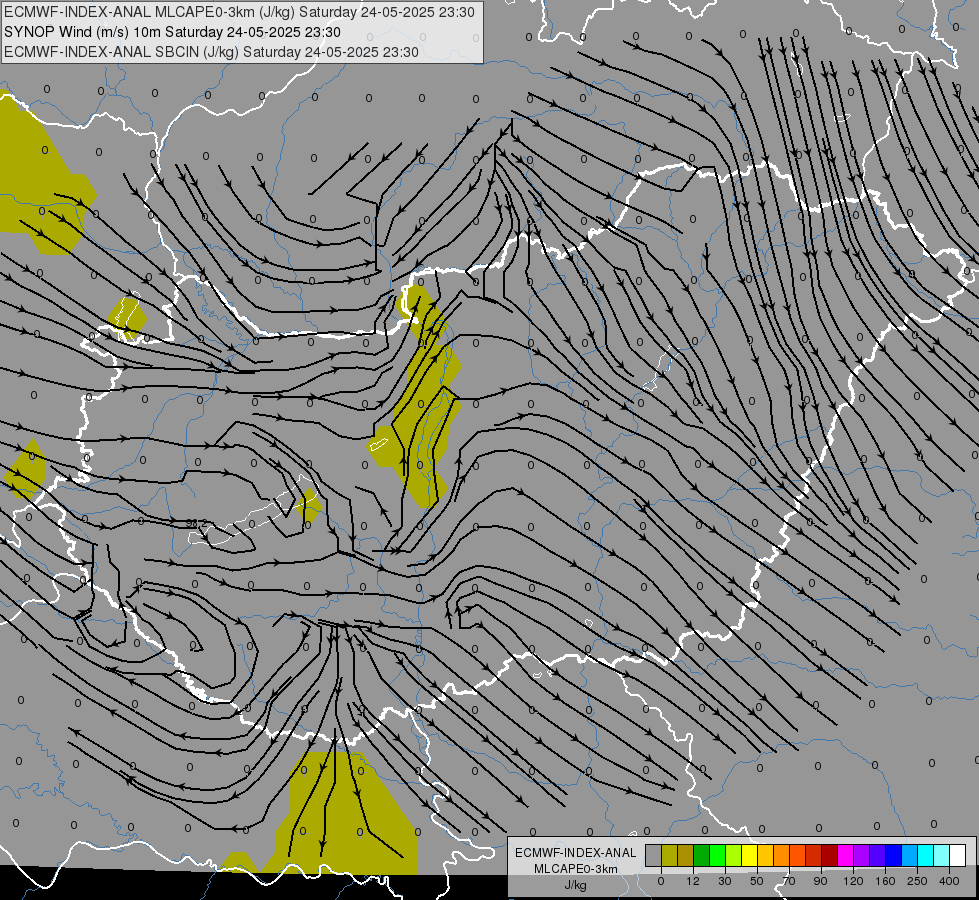Select the dark red legend swatch
Screen dimensions: 979x900
pos(829,856)
